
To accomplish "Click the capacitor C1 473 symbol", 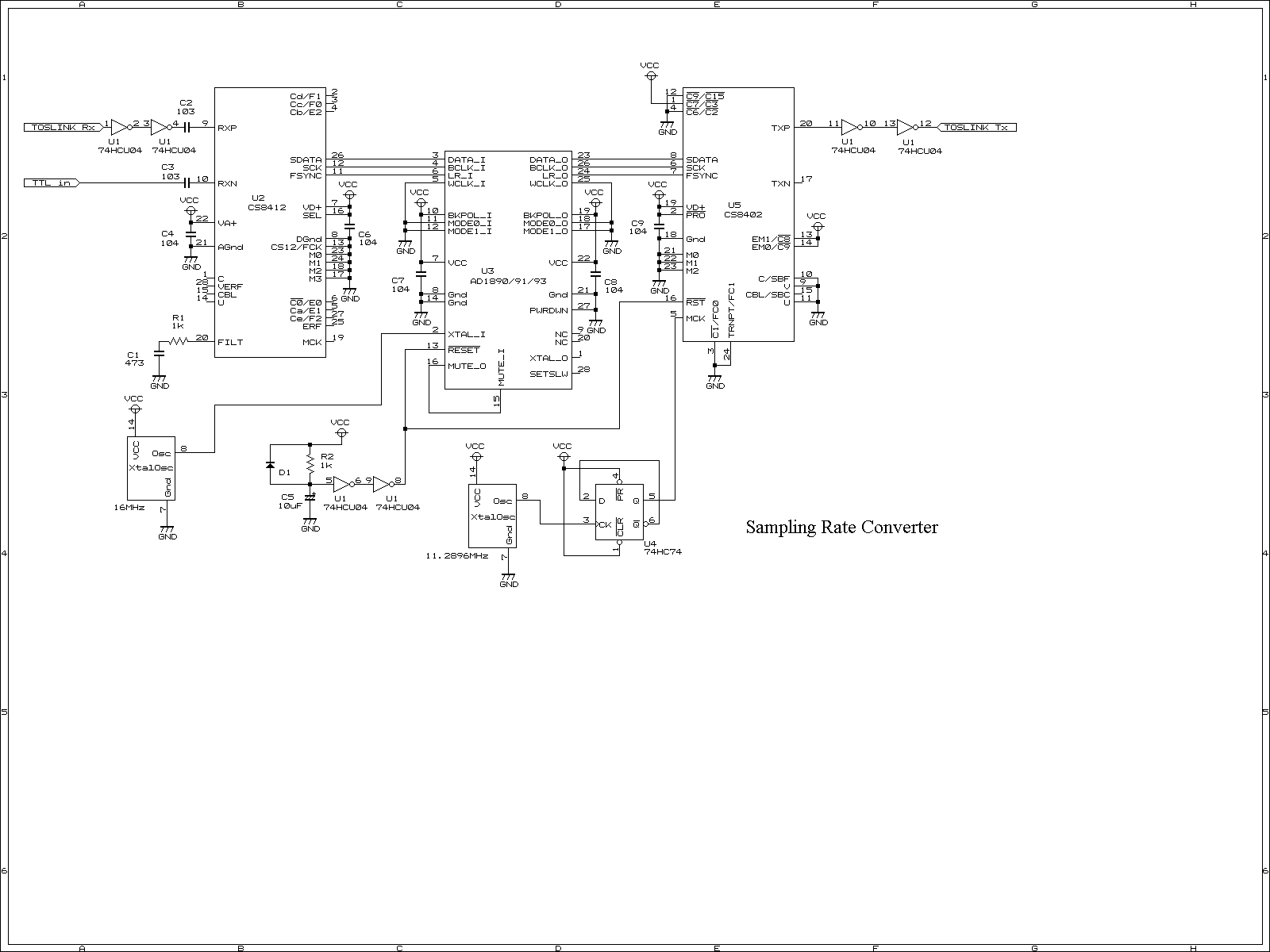I will 159,351.
